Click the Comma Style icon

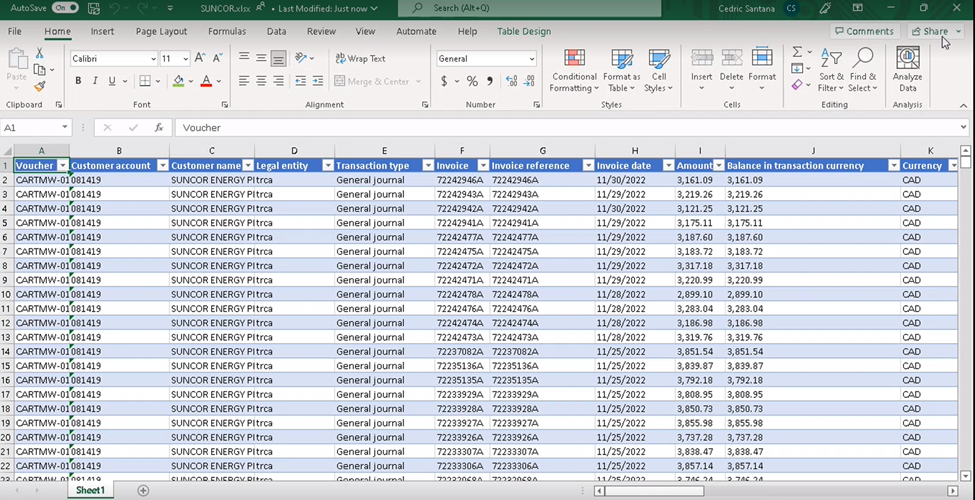pos(489,81)
